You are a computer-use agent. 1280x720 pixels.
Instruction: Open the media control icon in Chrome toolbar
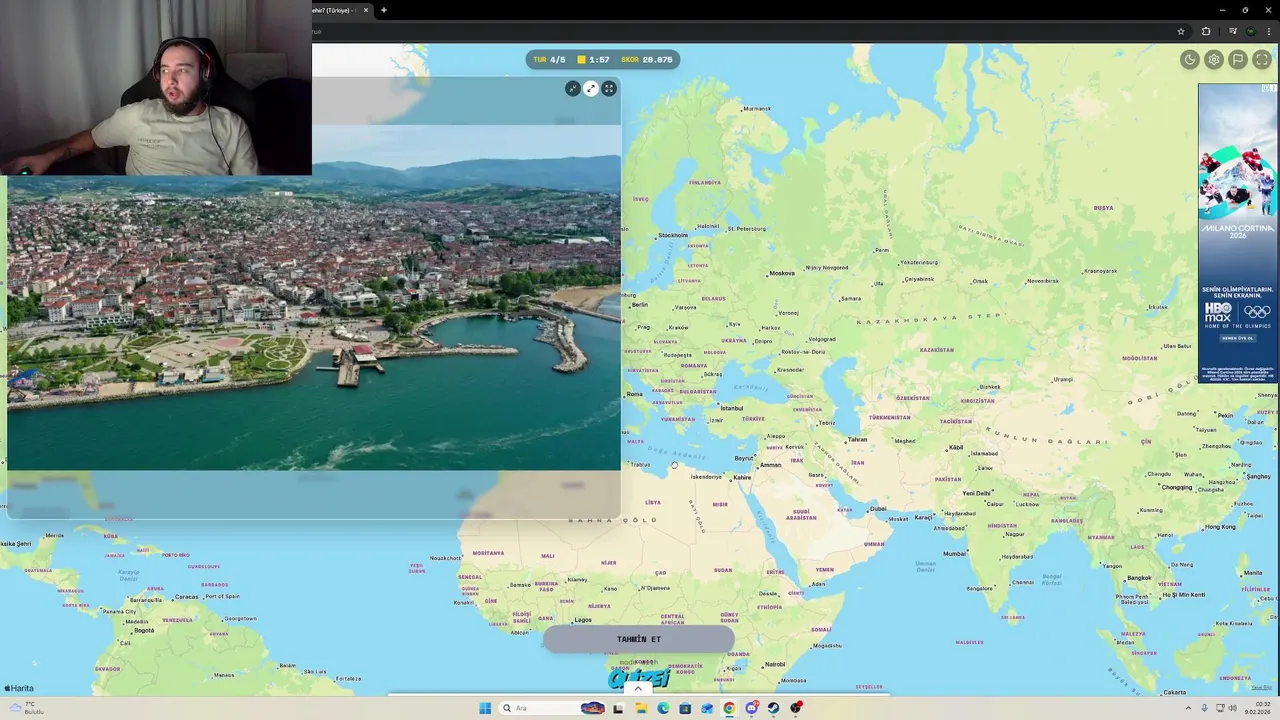click(x=1232, y=31)
